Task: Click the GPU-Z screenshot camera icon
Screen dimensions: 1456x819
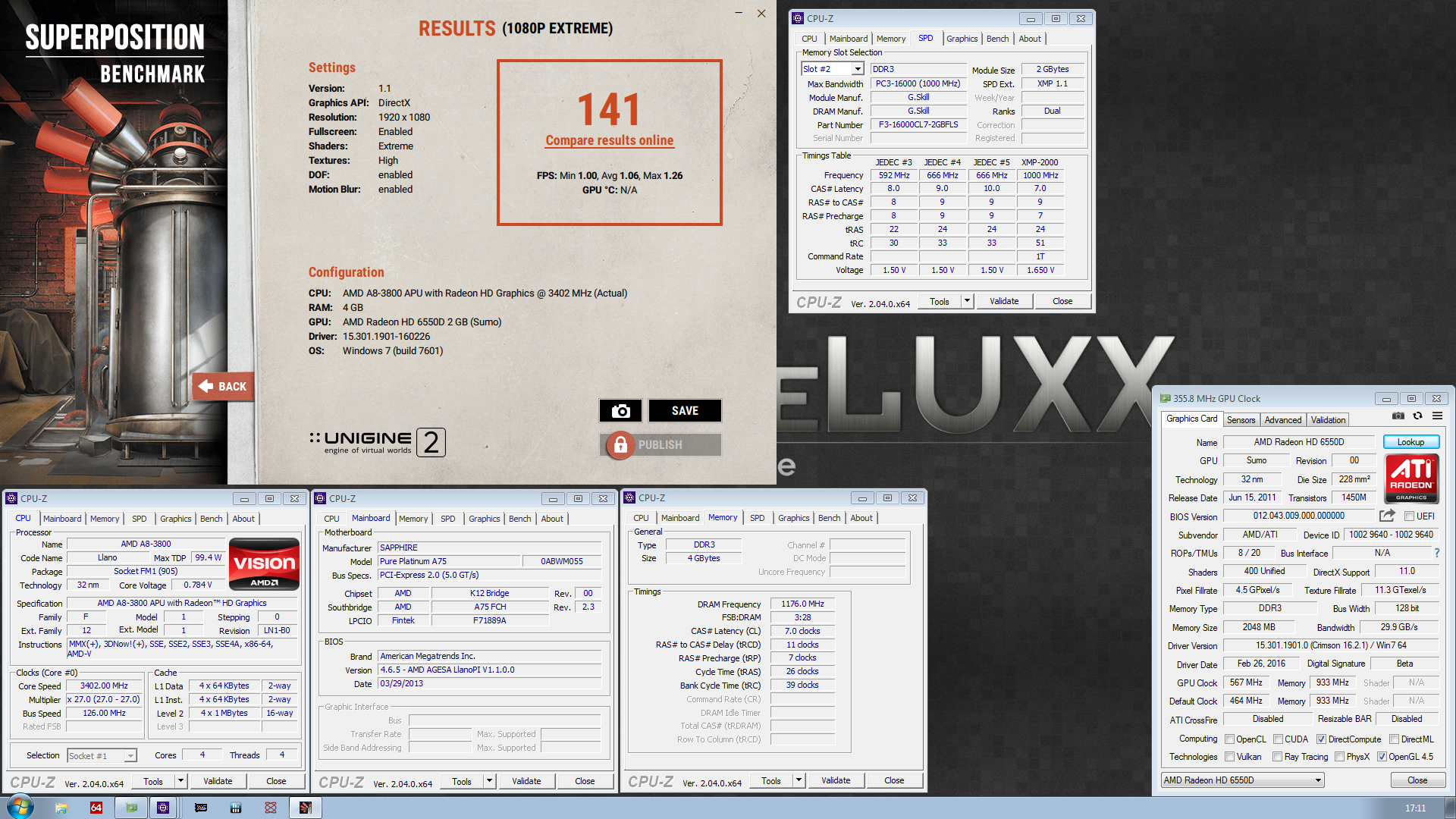Action: (x=1398, y=416)
